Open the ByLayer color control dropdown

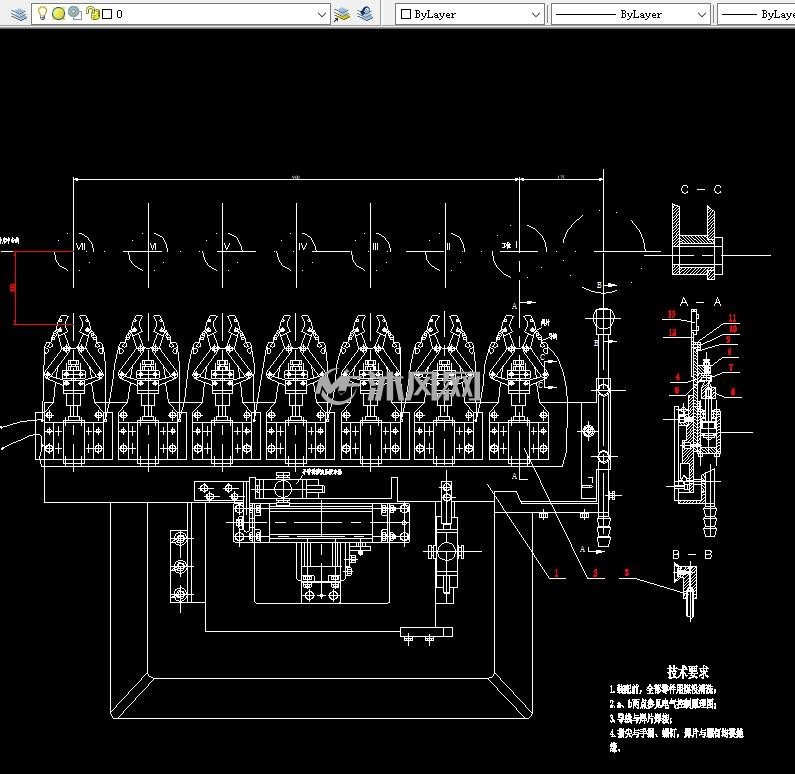(x=469, y=14)
